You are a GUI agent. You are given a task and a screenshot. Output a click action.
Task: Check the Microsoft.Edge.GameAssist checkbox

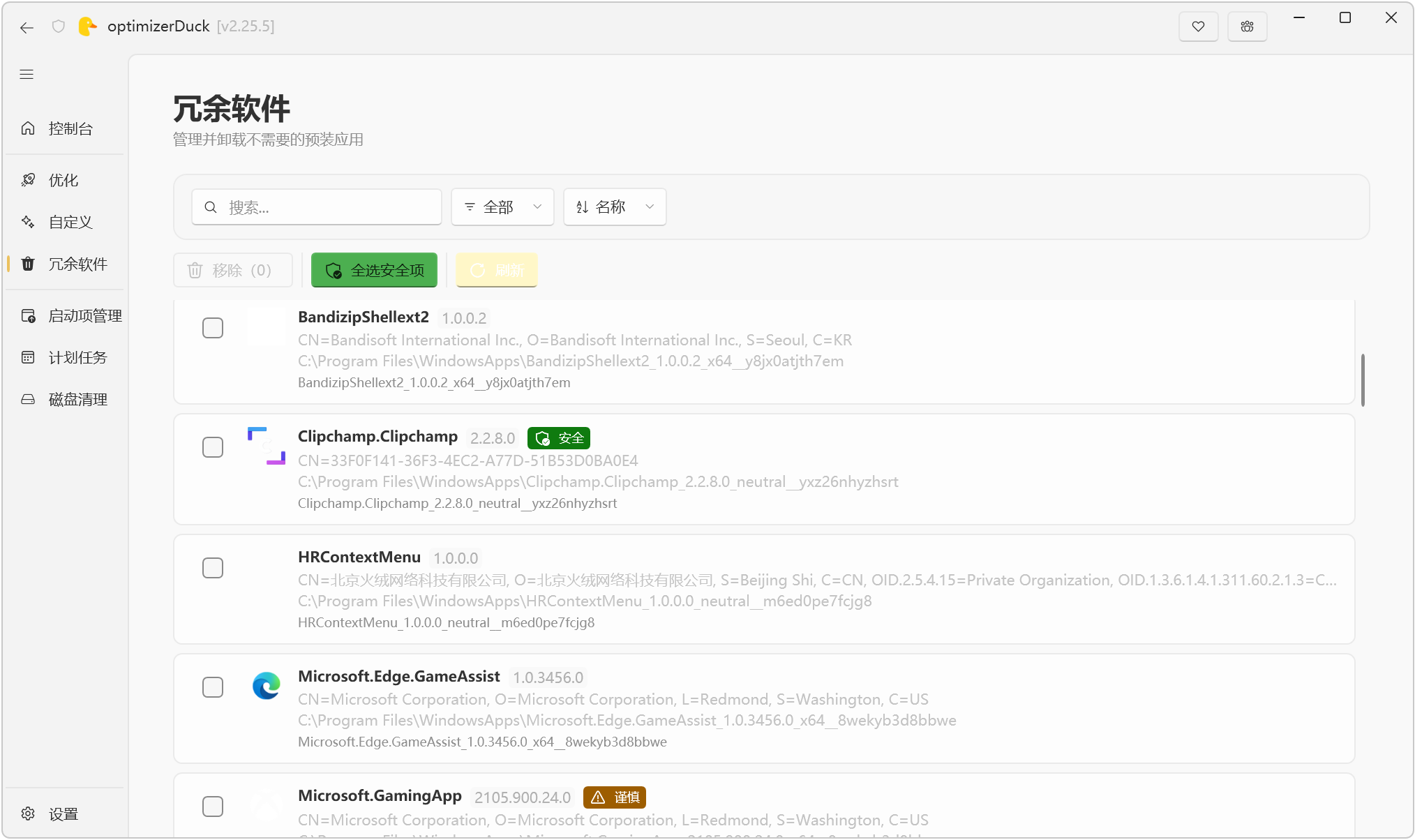coord(213,687)
